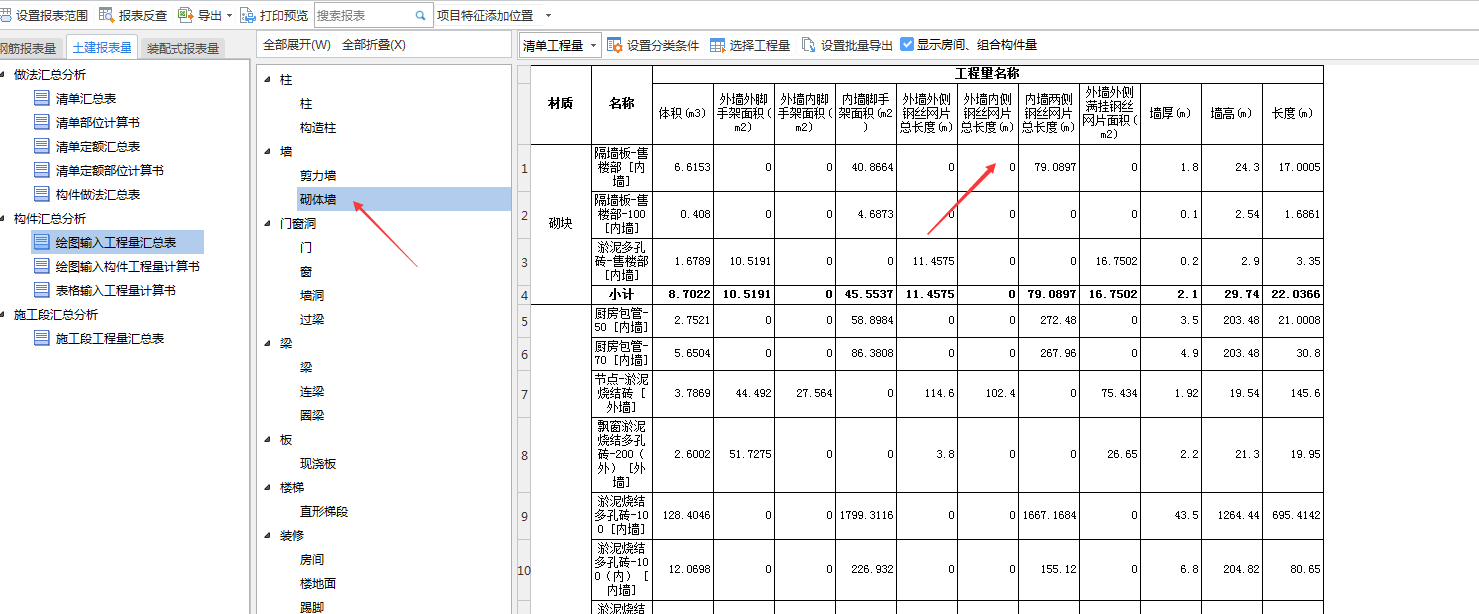Open the 表格输入工程量计算书 report icon

point(41,290)
